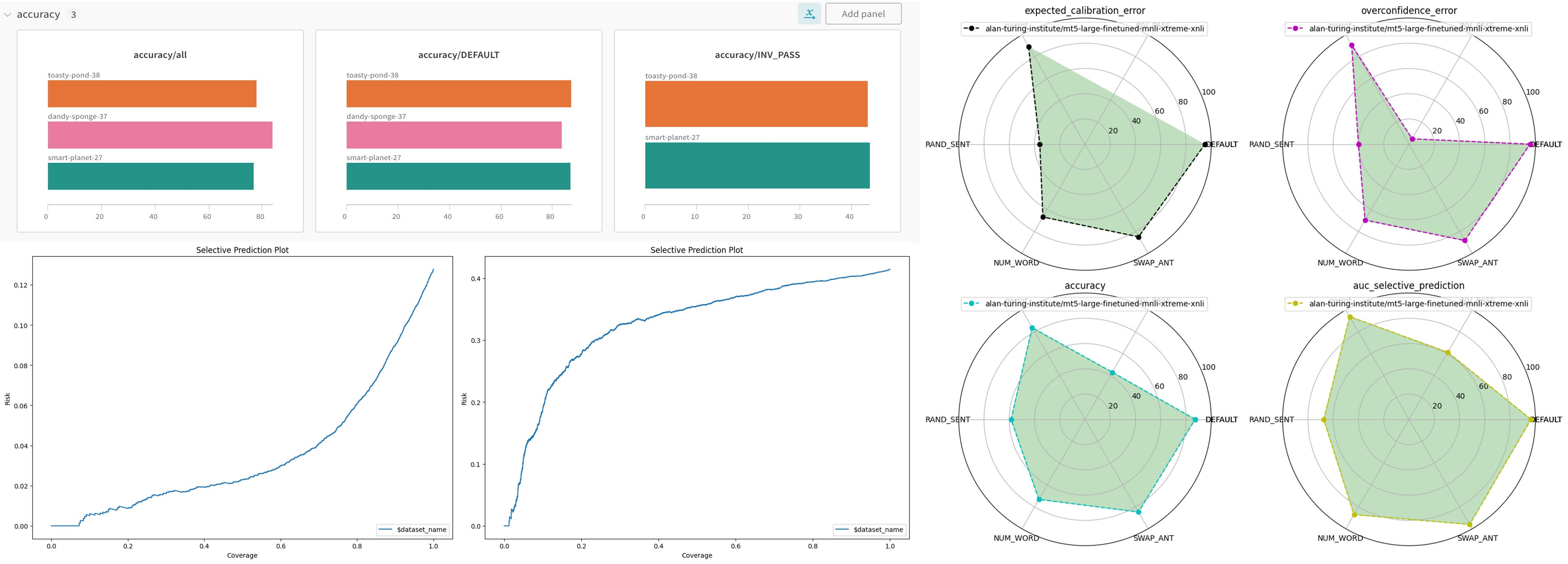The width and height of the screenshot is (1568, 564).
Task: Click smart-planet-27 label in accuracy/all panel
Action: coord(75,158)
